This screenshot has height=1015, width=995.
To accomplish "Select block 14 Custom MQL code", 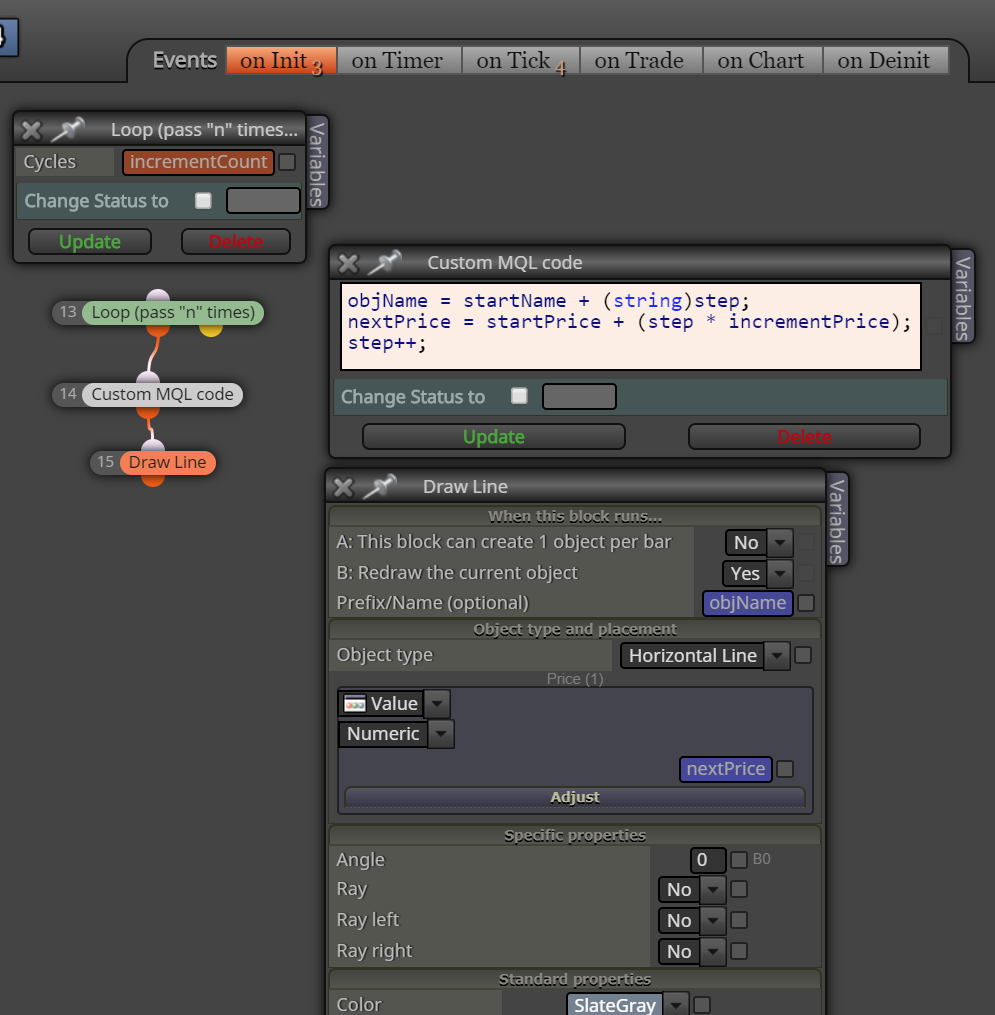I will point(162,395).
